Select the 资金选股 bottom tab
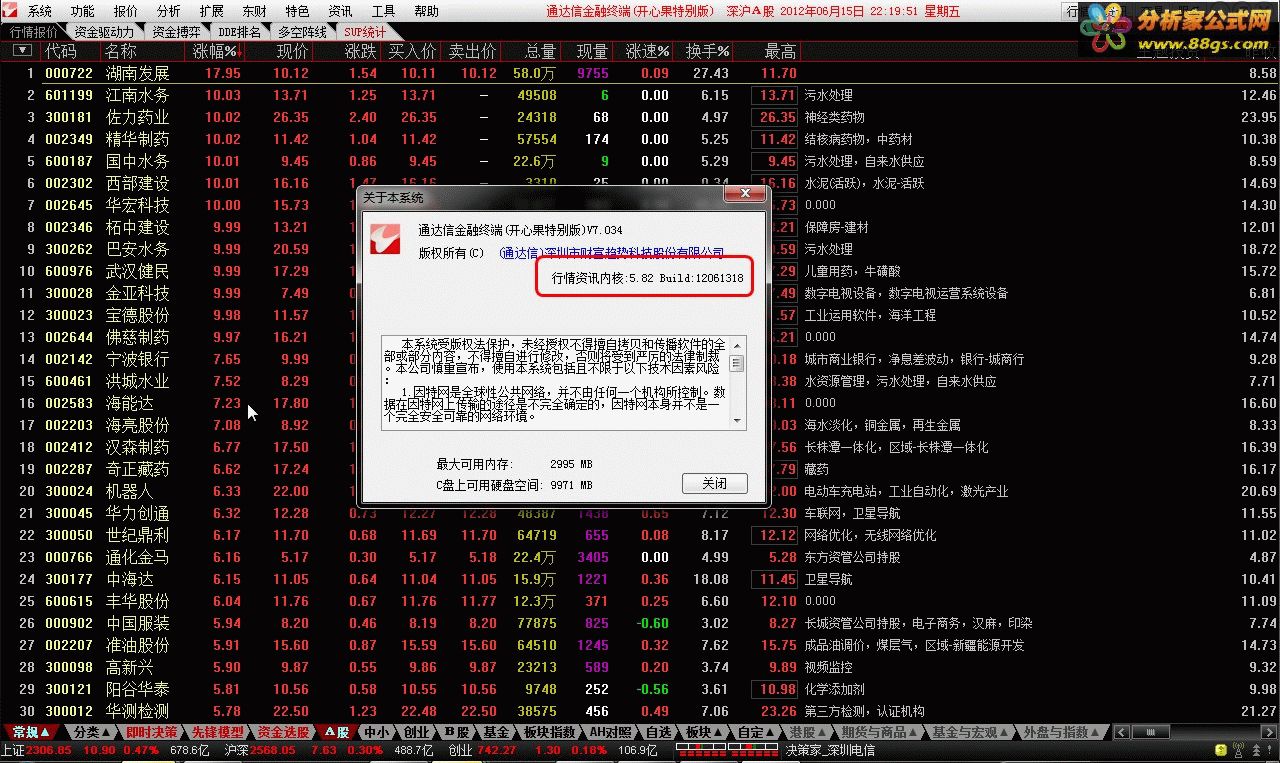The width and height of the screenshot is (1280, 763). [x=283, y=732]
